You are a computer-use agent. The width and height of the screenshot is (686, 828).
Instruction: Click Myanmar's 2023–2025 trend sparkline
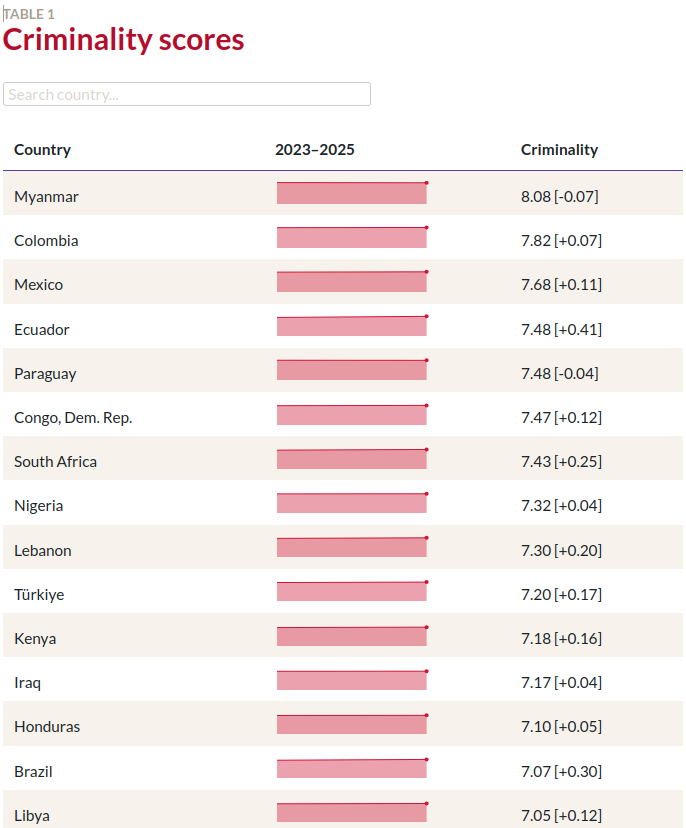point(352,194)
